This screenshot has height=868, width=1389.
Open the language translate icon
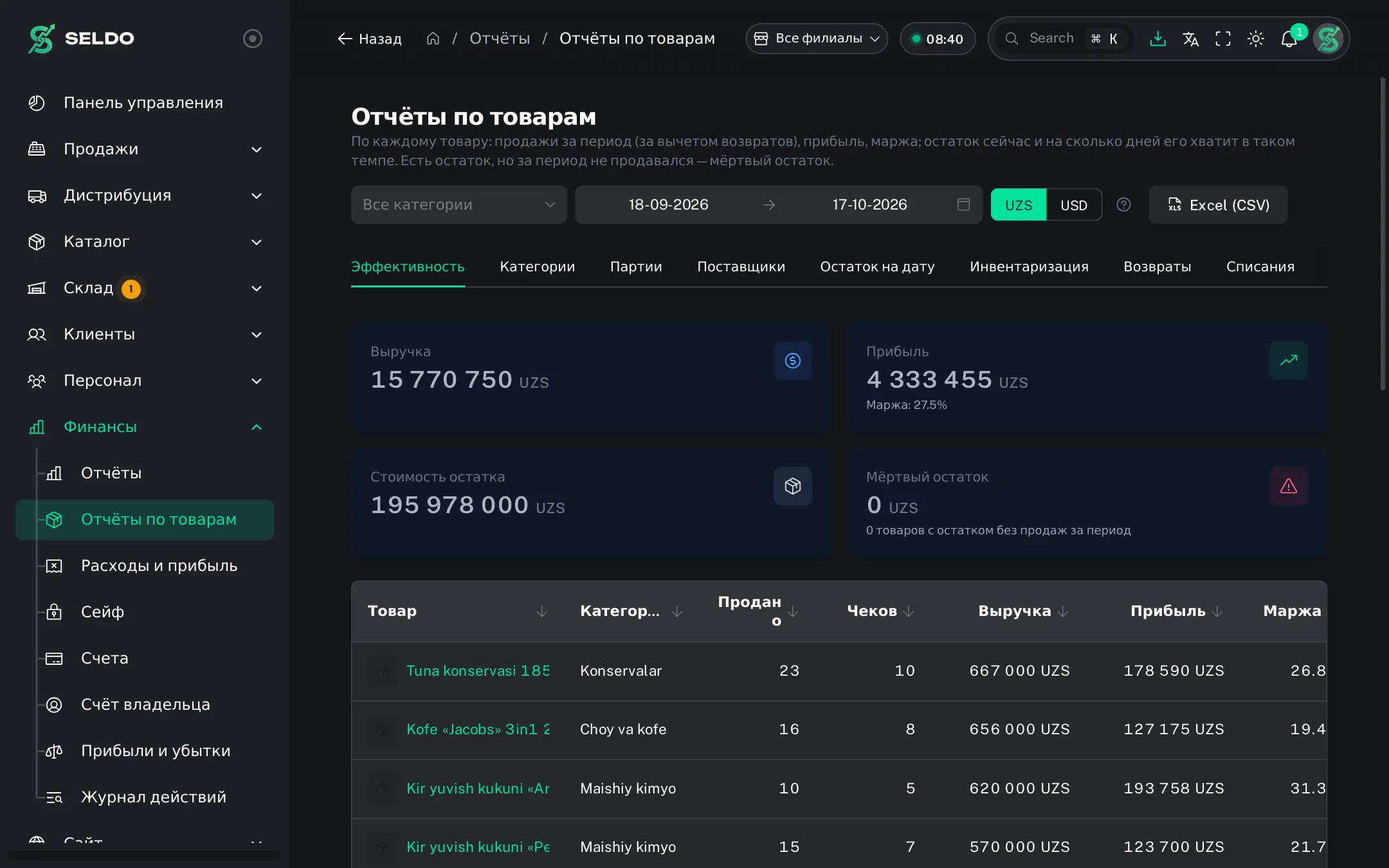click(x=1190, y=39)
